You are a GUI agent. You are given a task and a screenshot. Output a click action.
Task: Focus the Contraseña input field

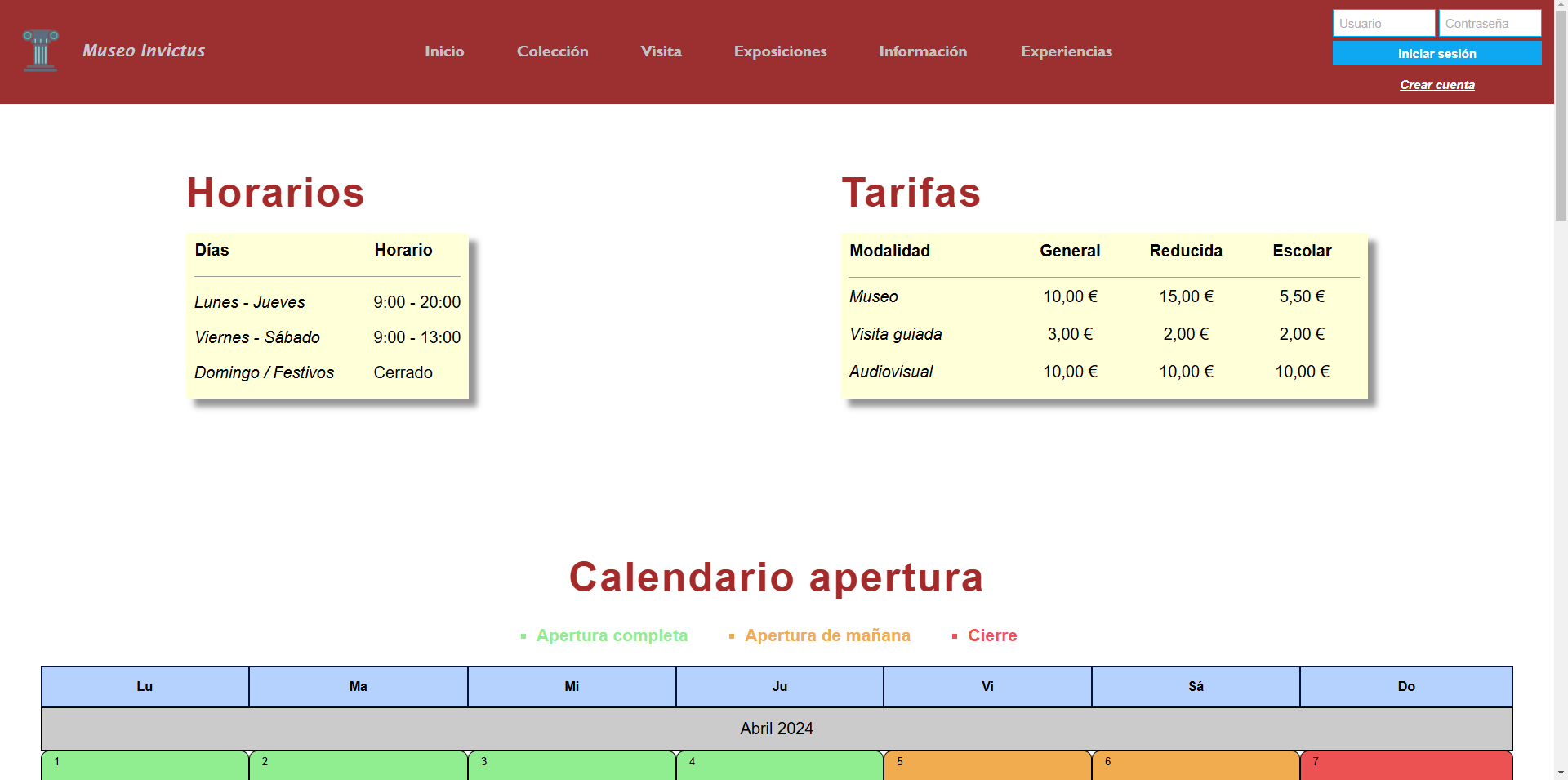[x=1490, y=23]
